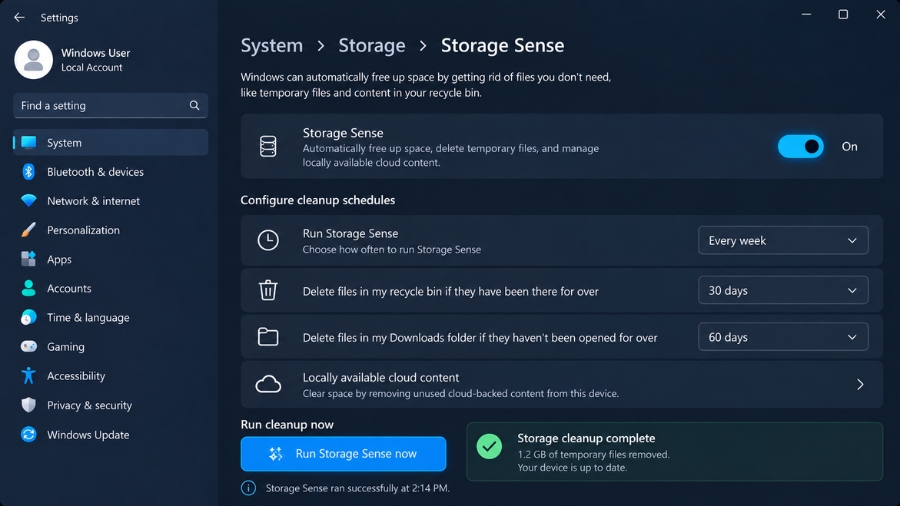Viewport: 900px width, 506px height.
Task: Click the Storage Sense breadcrumb title
Action: [502, 45]
